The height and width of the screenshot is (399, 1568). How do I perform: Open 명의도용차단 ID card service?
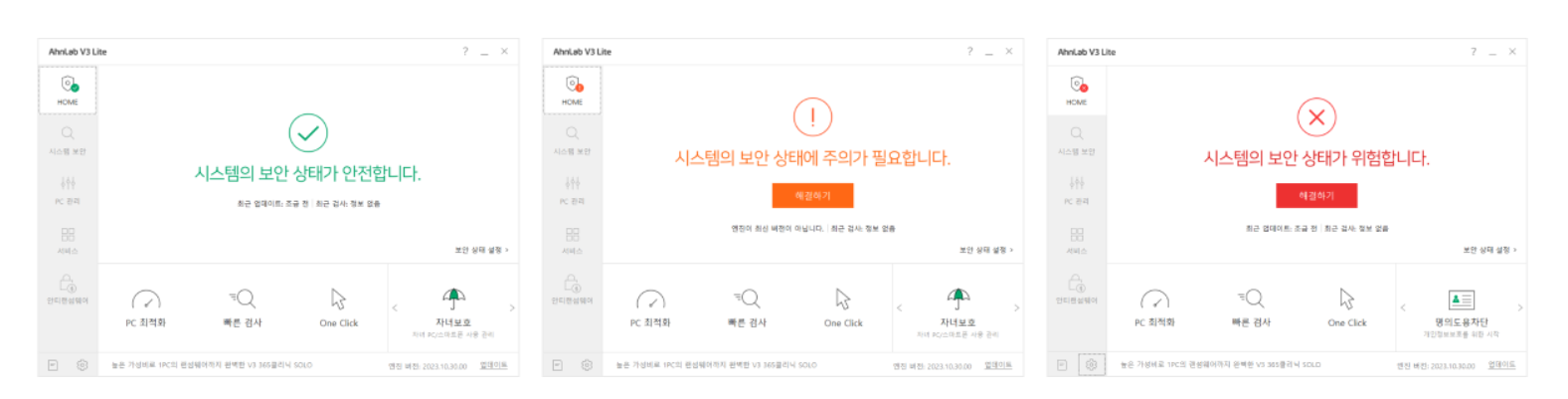(x=1462, y=312)
